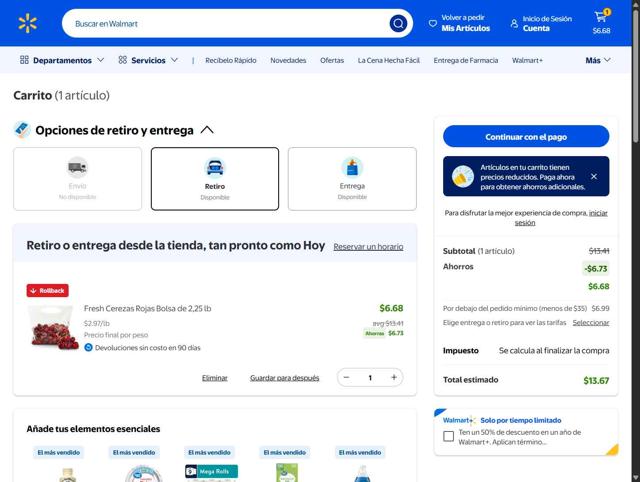The image size is (640, 482).
Task: Open Recíbelo Rápido navigation link
Action: 231,60
